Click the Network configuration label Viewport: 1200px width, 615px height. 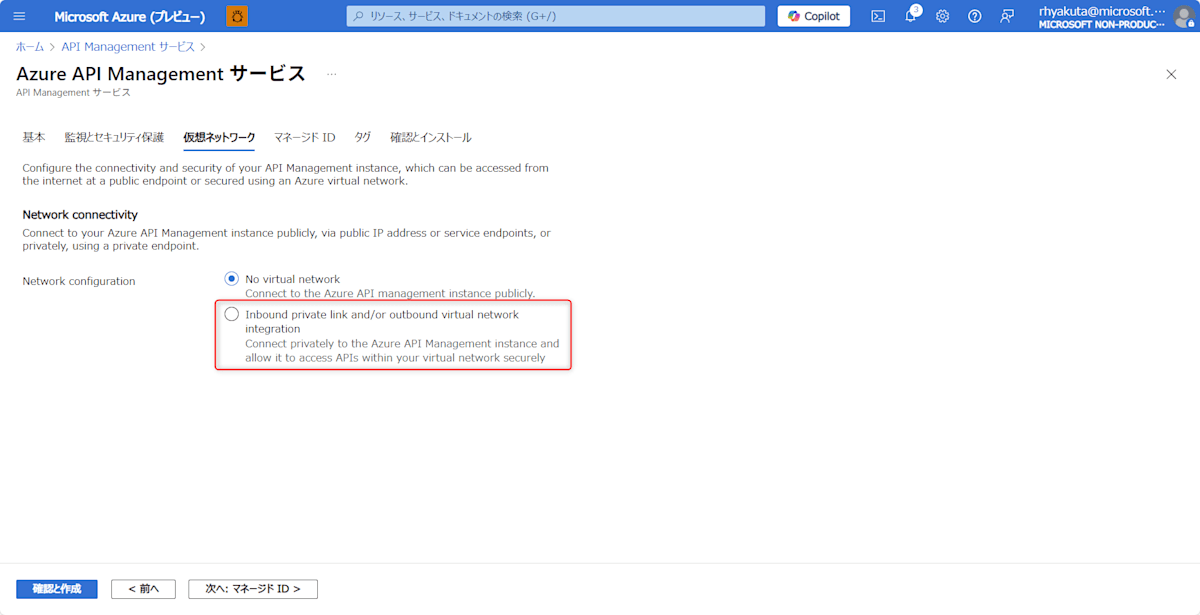pos(79,282)
